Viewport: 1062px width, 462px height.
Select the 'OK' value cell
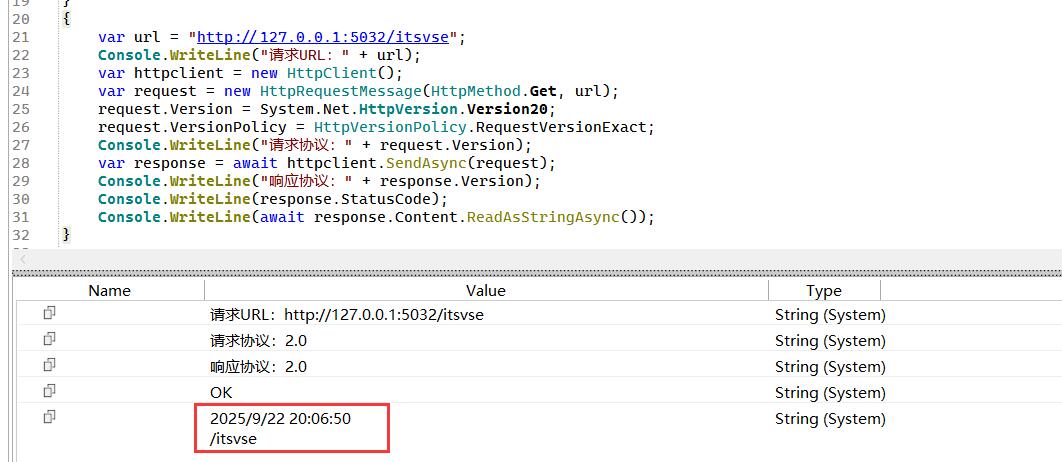[x=221, y=393]
